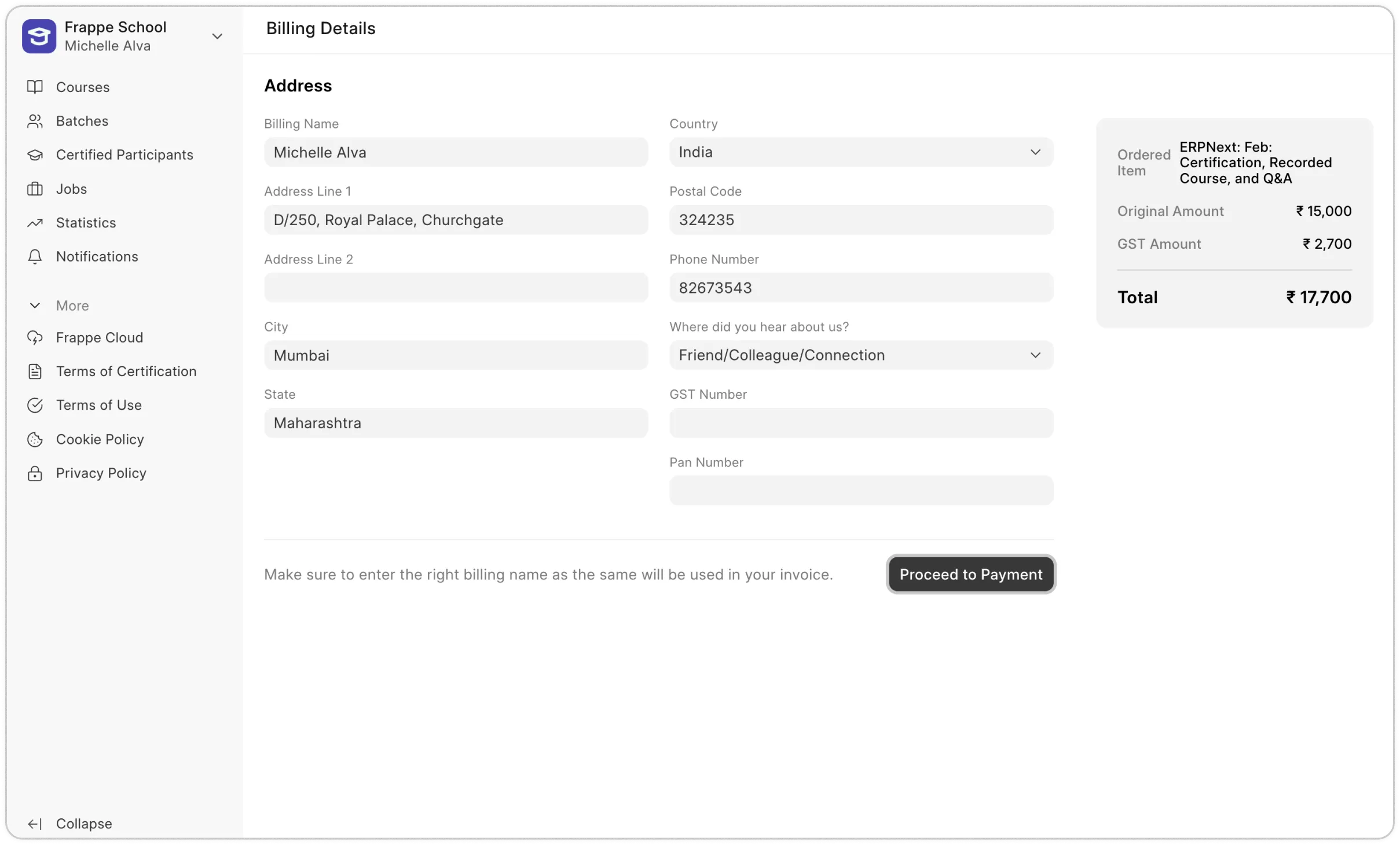Viewport: 1400px width, 845px height.
Task: Click Proceed to Payment
Action: click(970, 574)
